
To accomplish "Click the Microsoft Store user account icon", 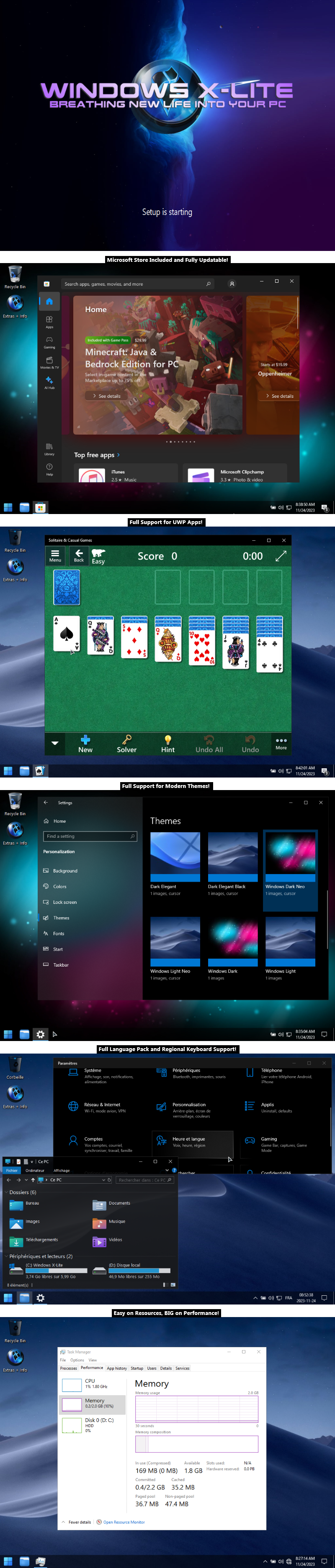I will tap(232, 284).
